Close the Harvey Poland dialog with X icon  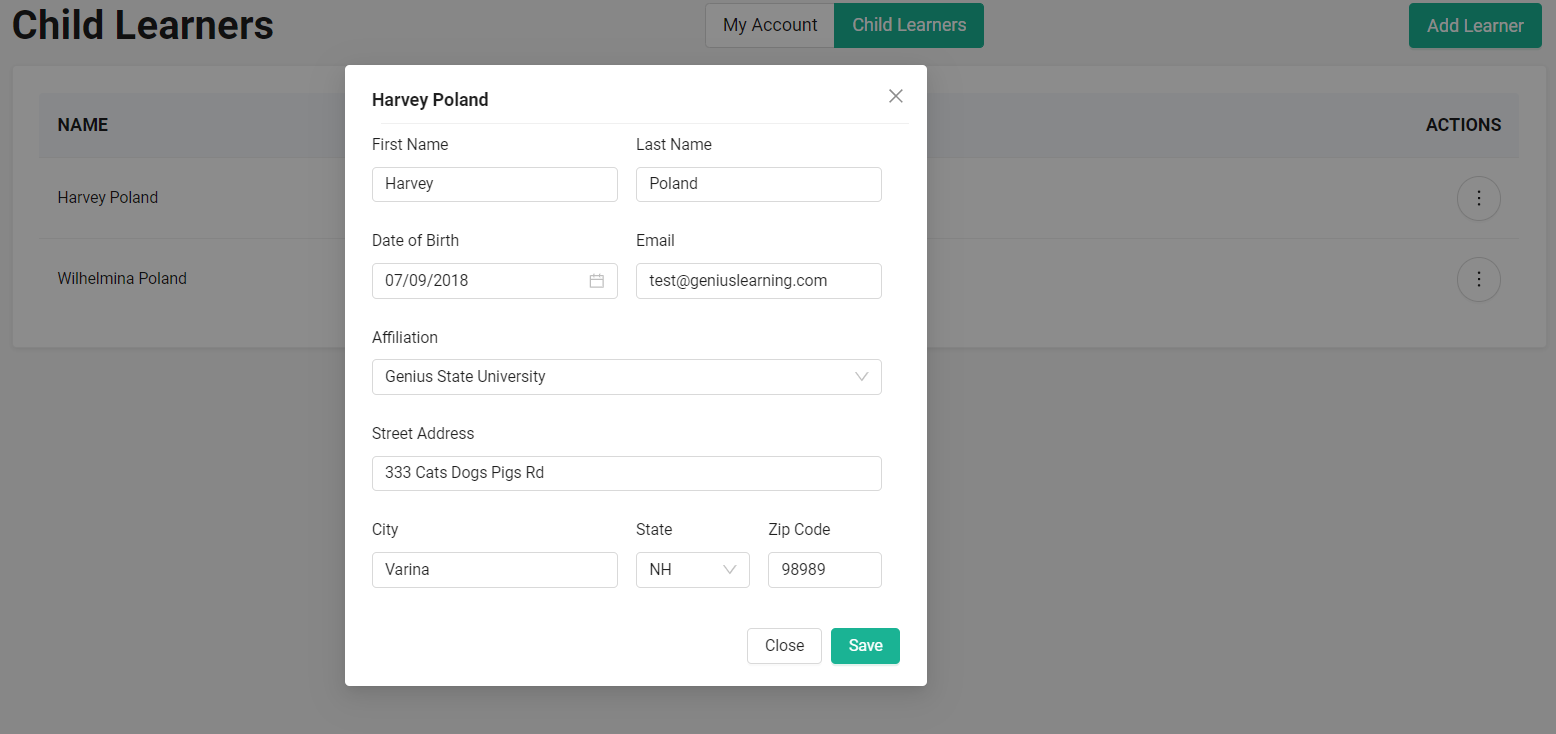coord(895,96)
